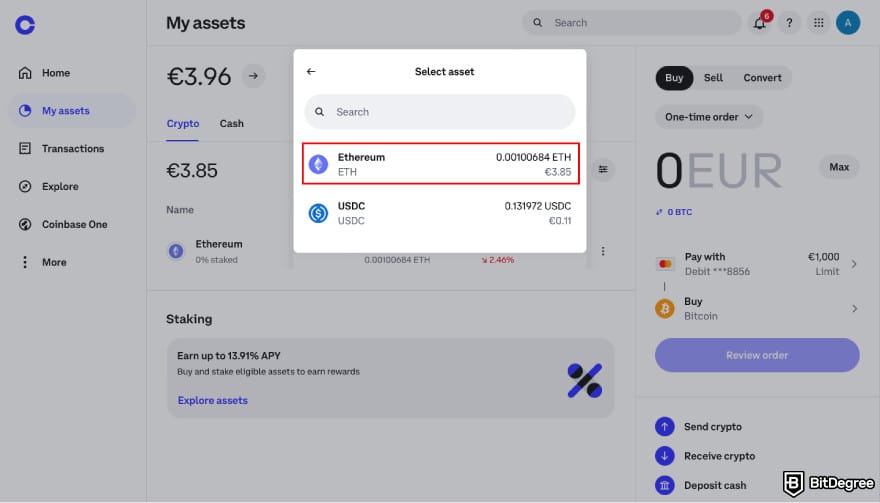This screenshot has height=503, width=880.
Task: Click the 0 EUR amount field
Action: 719,171
